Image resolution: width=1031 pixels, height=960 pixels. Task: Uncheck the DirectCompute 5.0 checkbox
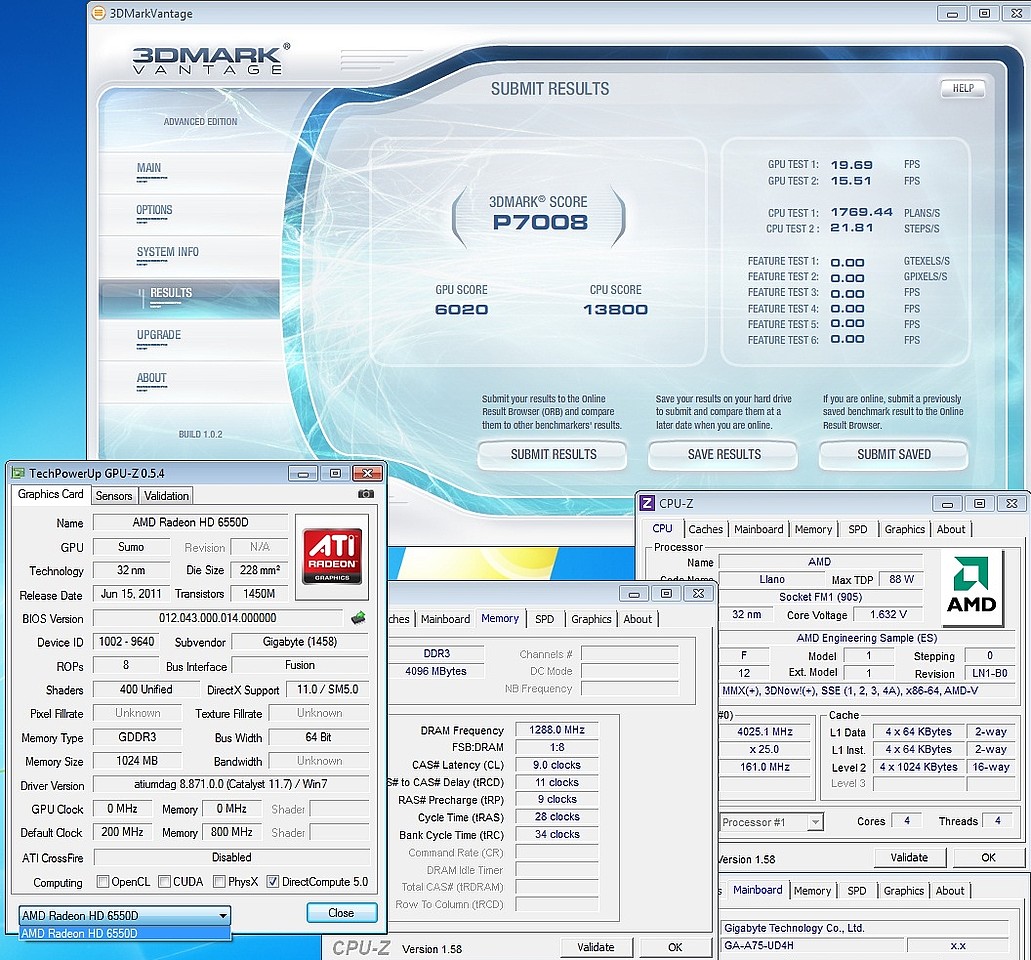[273, 882]
